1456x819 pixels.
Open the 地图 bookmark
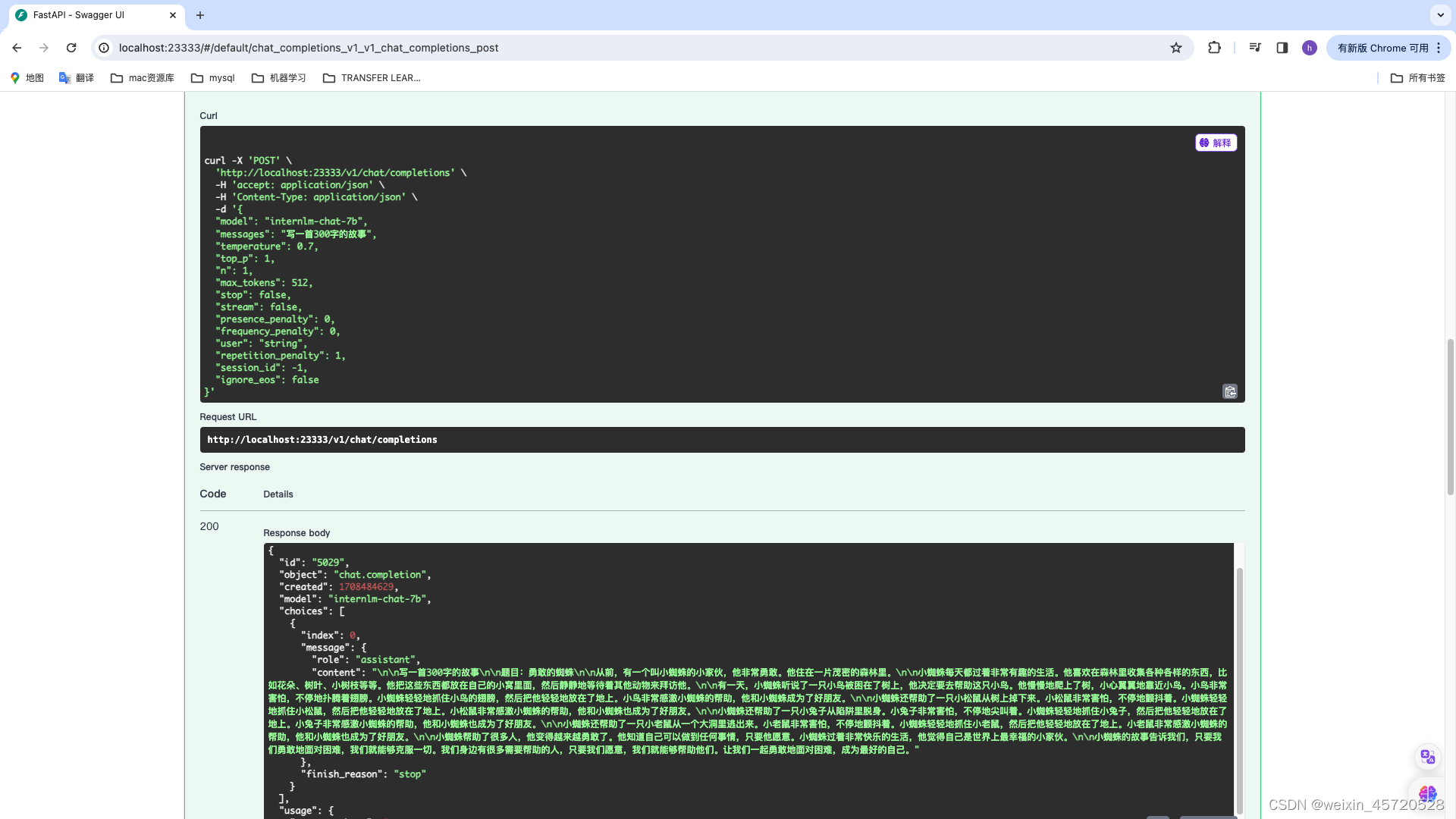[27, 78]
